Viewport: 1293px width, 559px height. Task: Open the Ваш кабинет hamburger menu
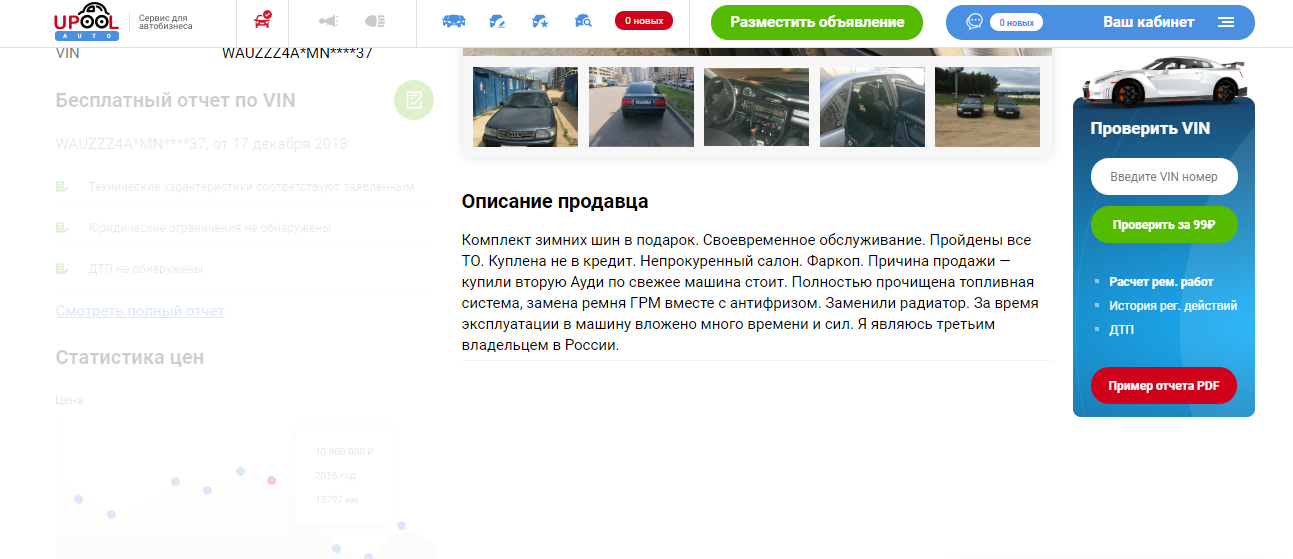1226,22
